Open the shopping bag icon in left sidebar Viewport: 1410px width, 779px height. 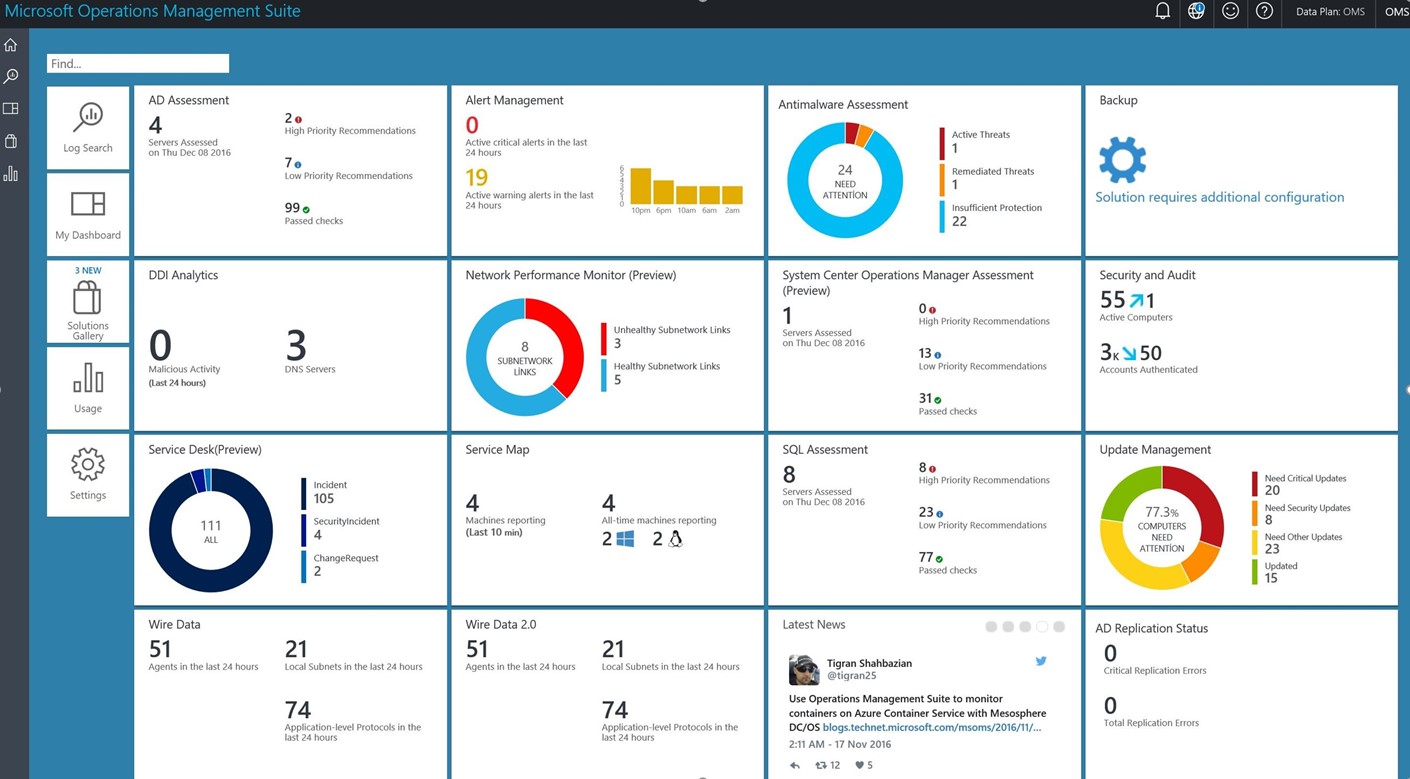click(11, 141)
